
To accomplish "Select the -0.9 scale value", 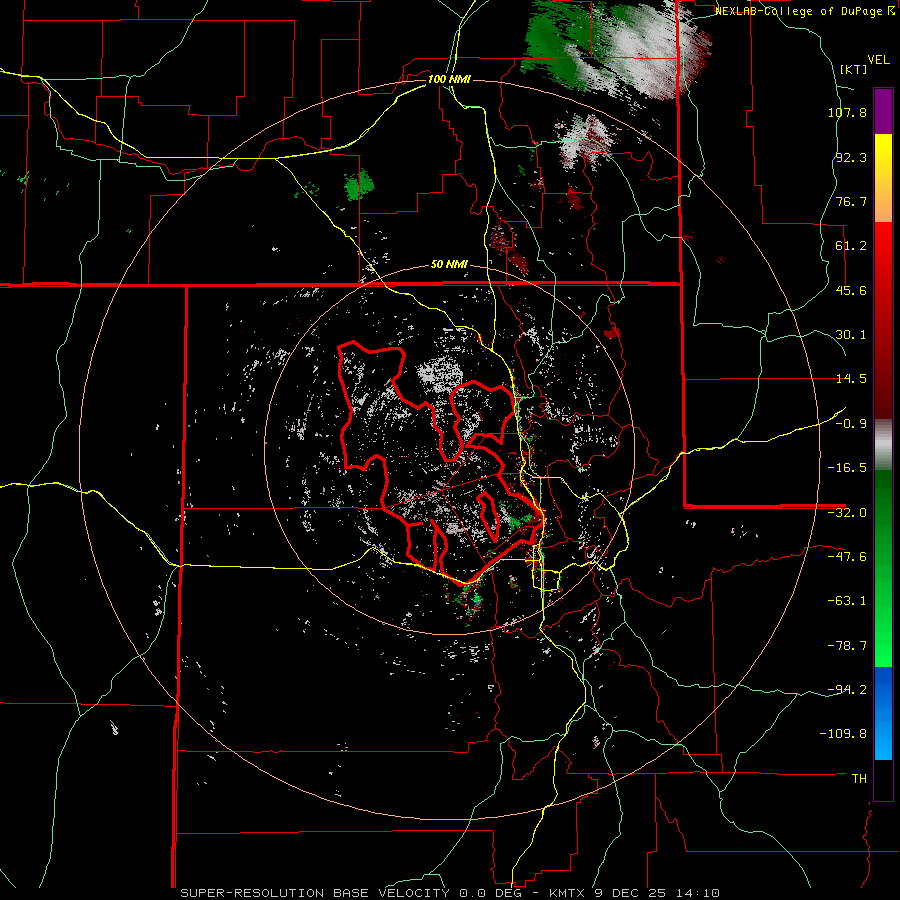I will (x=851, y=424).
